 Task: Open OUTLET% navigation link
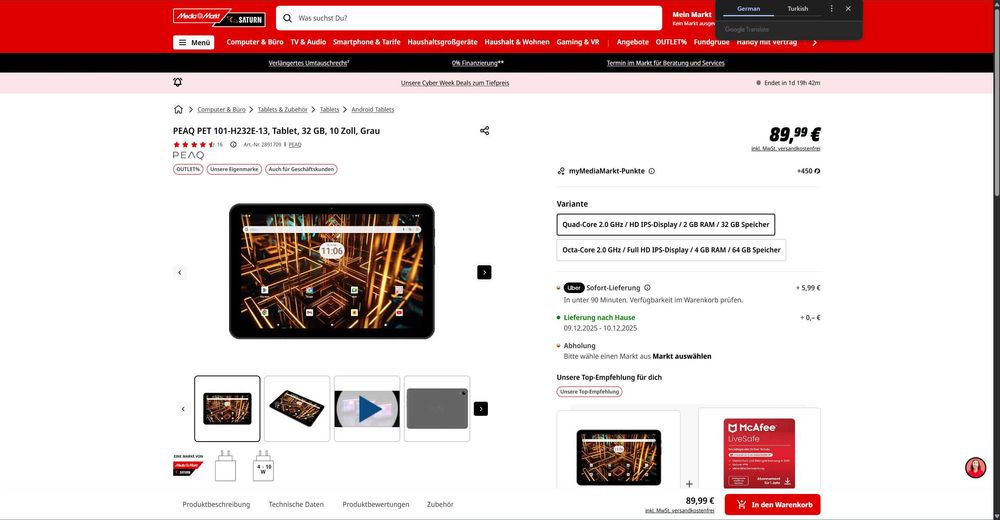tap(671, 42)
